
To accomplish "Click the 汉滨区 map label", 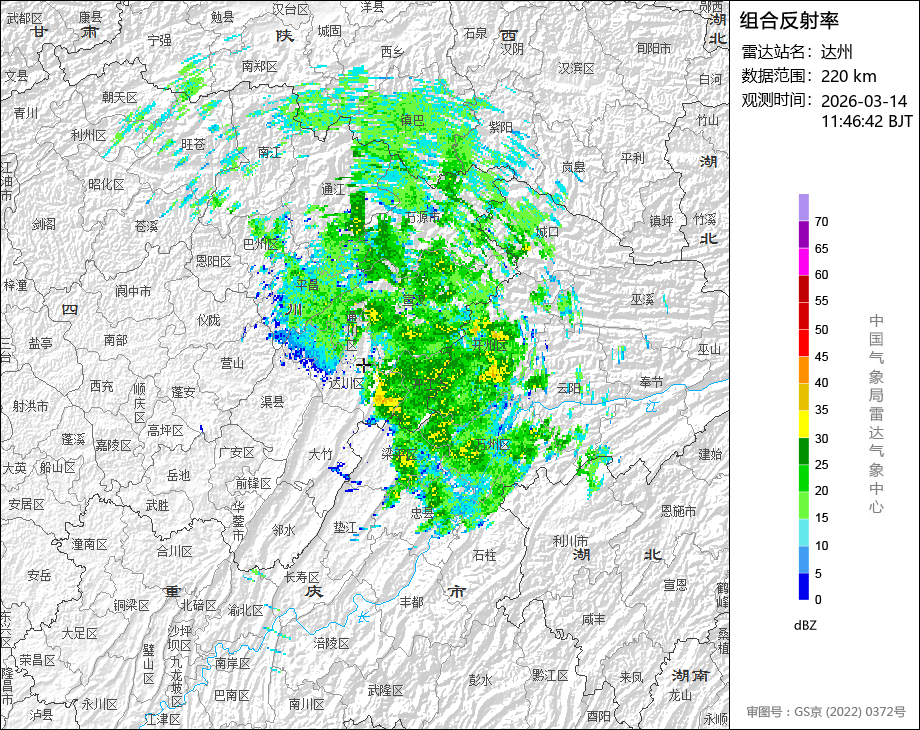I will click(x=576, y=68).
